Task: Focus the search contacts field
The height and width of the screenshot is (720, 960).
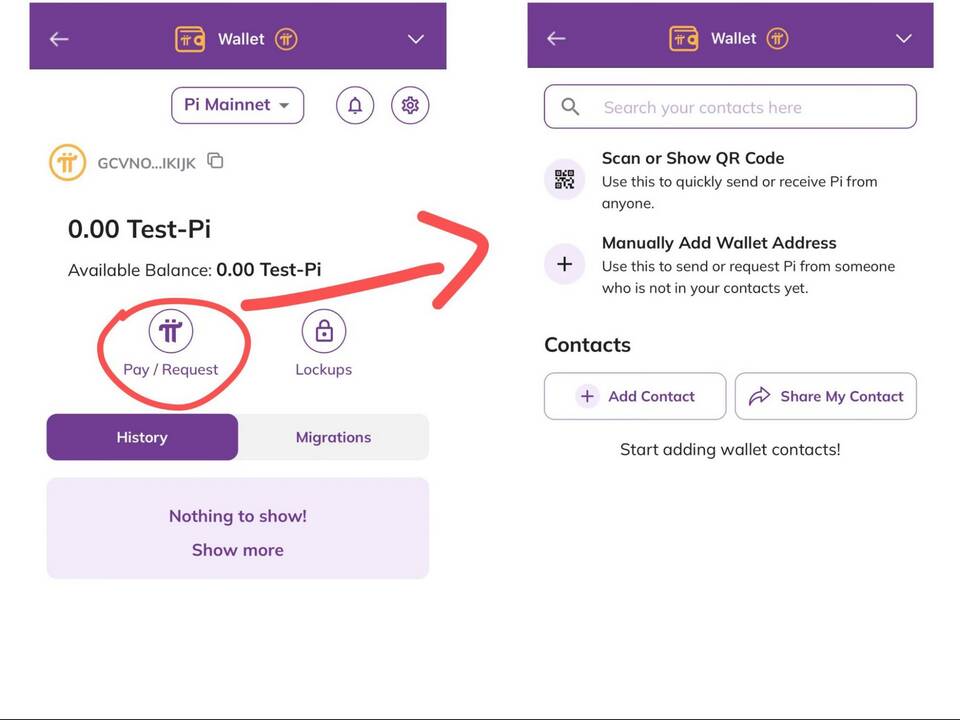Action: tap(730, 107)
